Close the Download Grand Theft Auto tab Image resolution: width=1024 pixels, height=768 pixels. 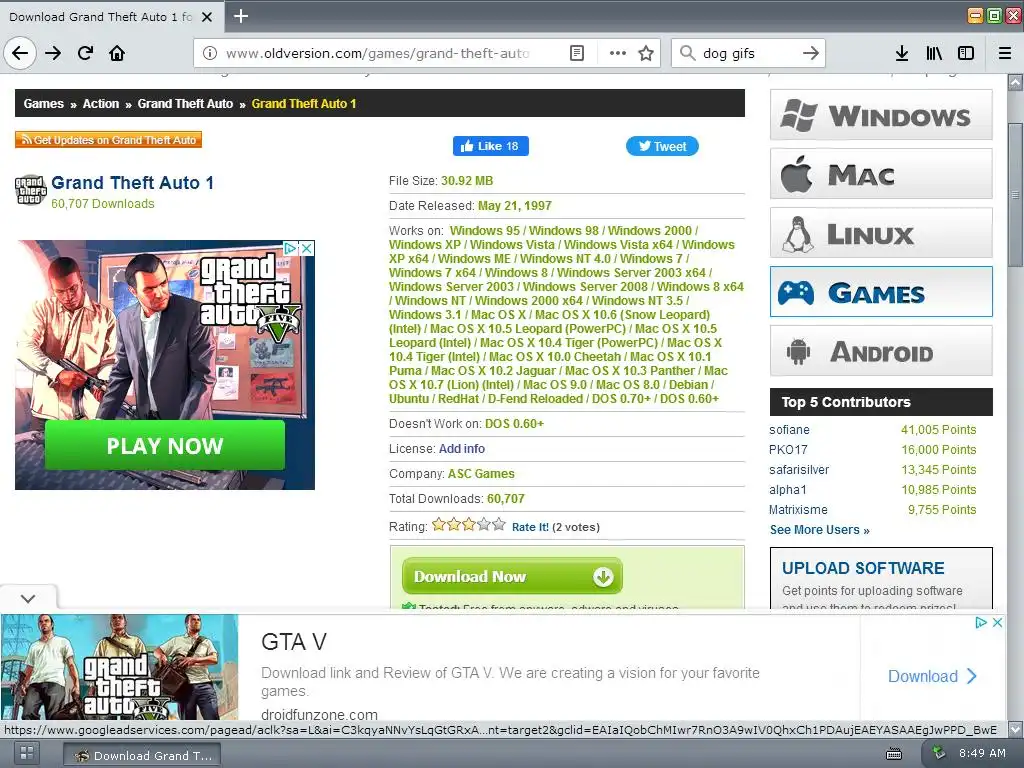[x=206, y=17]
